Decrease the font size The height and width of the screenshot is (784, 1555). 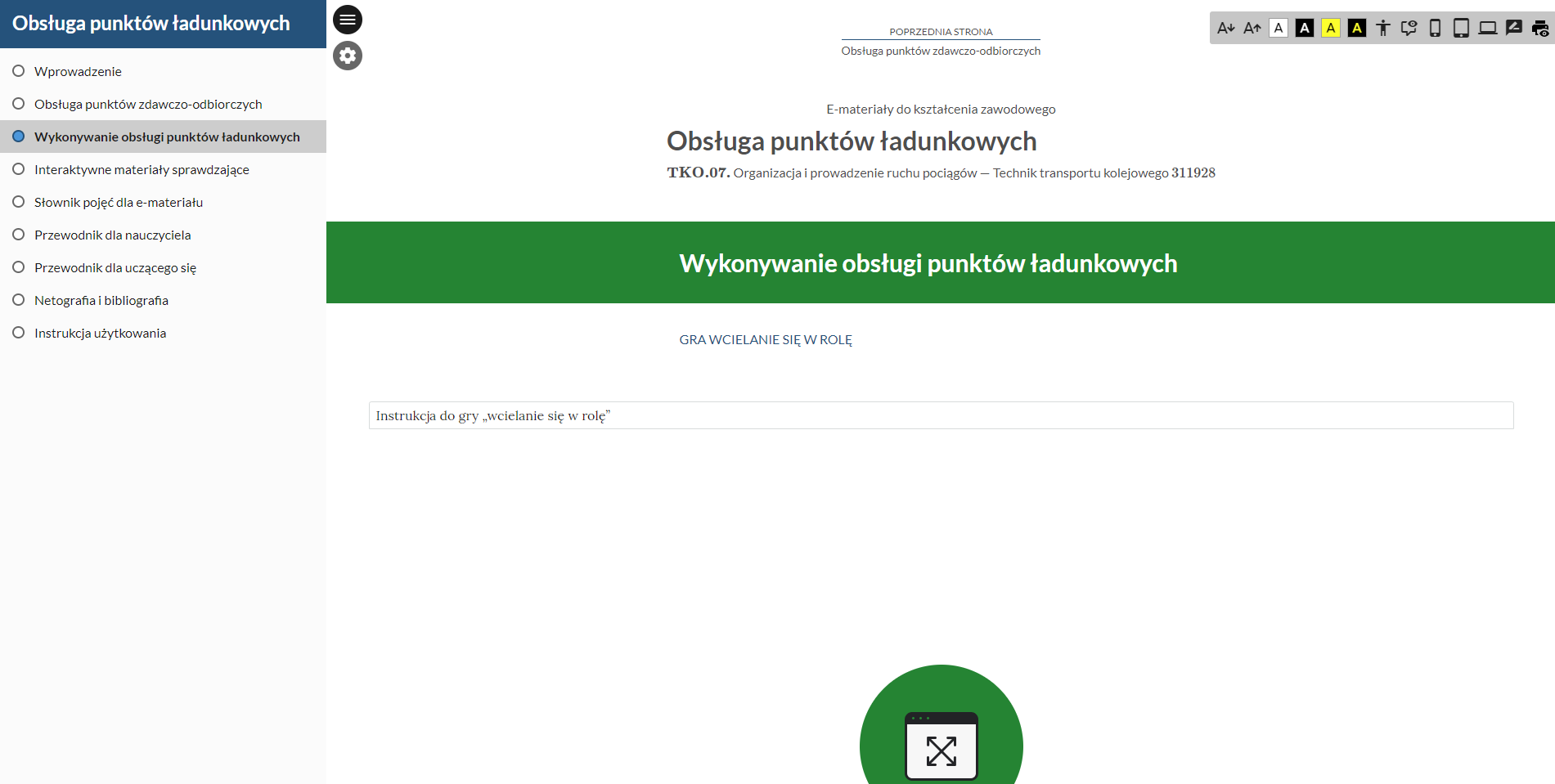[1226, 27]
